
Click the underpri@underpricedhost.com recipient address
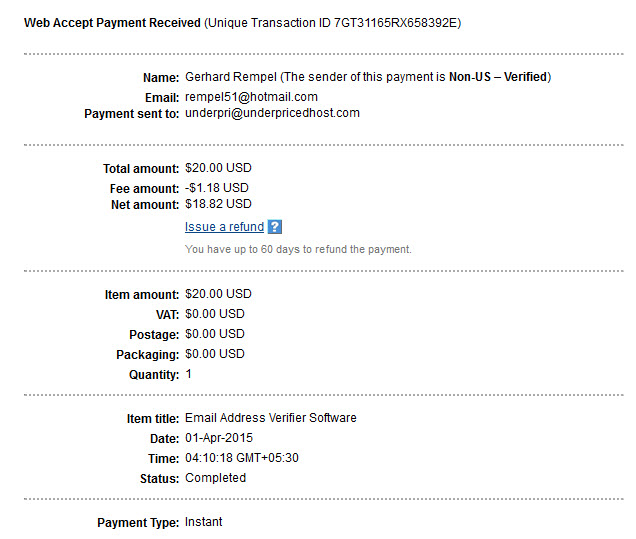[x=272, y=113]
